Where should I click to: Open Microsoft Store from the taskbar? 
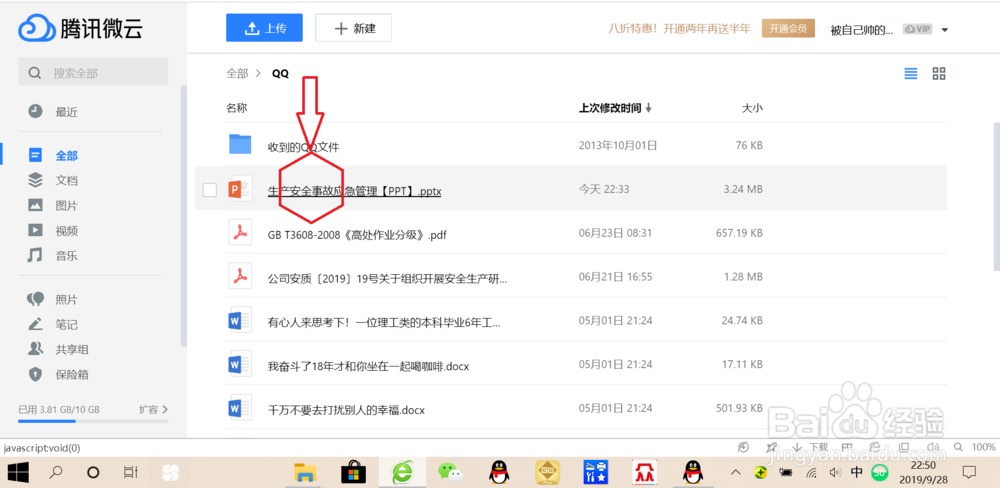pos(353,473)
